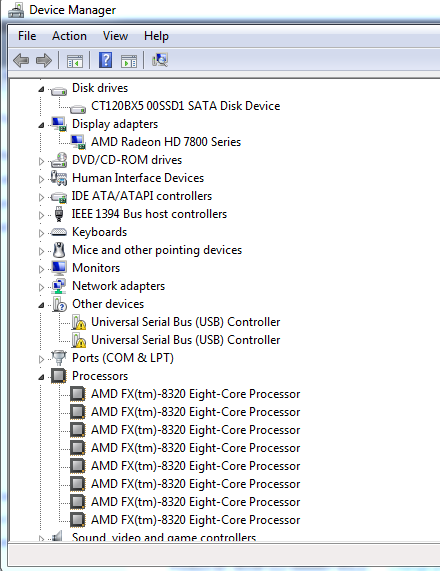Viewport: 440px width, 571px height.
Task: Click the AMD Radeon HD 7800 adapter icon
Action: [x=78, y=142]
